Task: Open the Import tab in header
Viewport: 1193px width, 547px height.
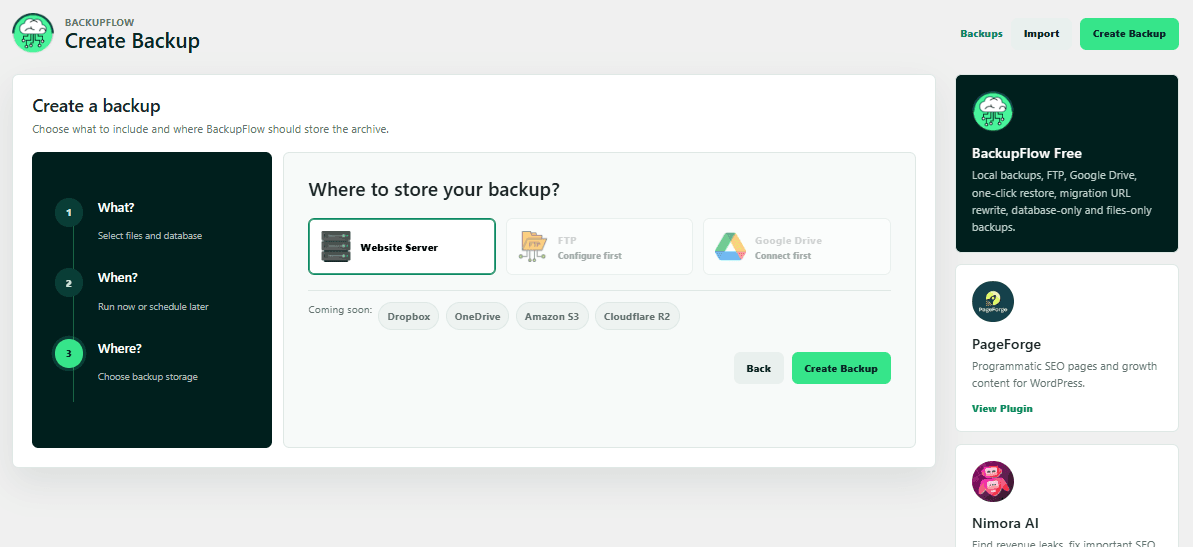Action: tap(1041, 33)
